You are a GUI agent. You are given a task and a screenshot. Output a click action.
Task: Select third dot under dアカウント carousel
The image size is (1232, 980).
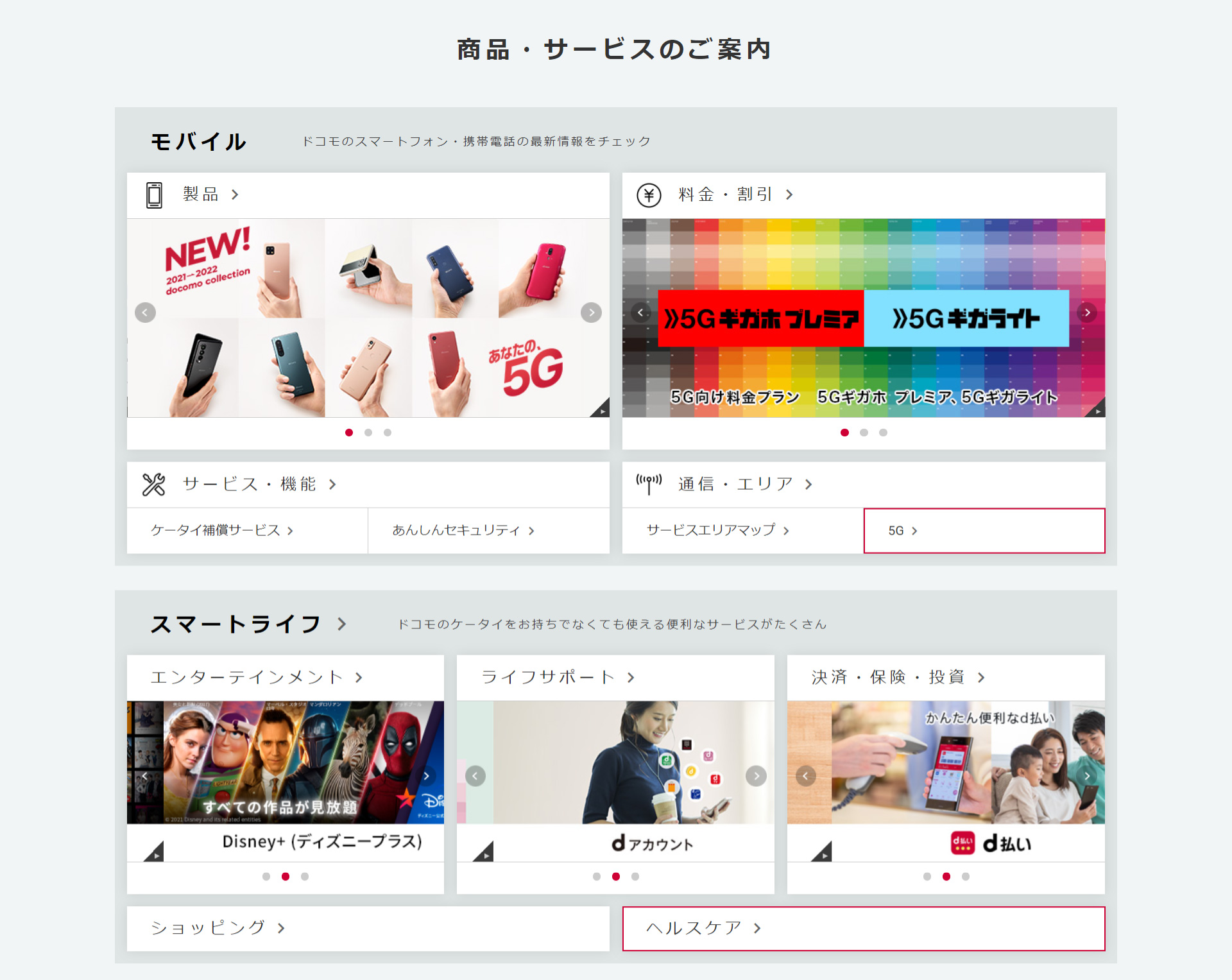coord(635,877)
